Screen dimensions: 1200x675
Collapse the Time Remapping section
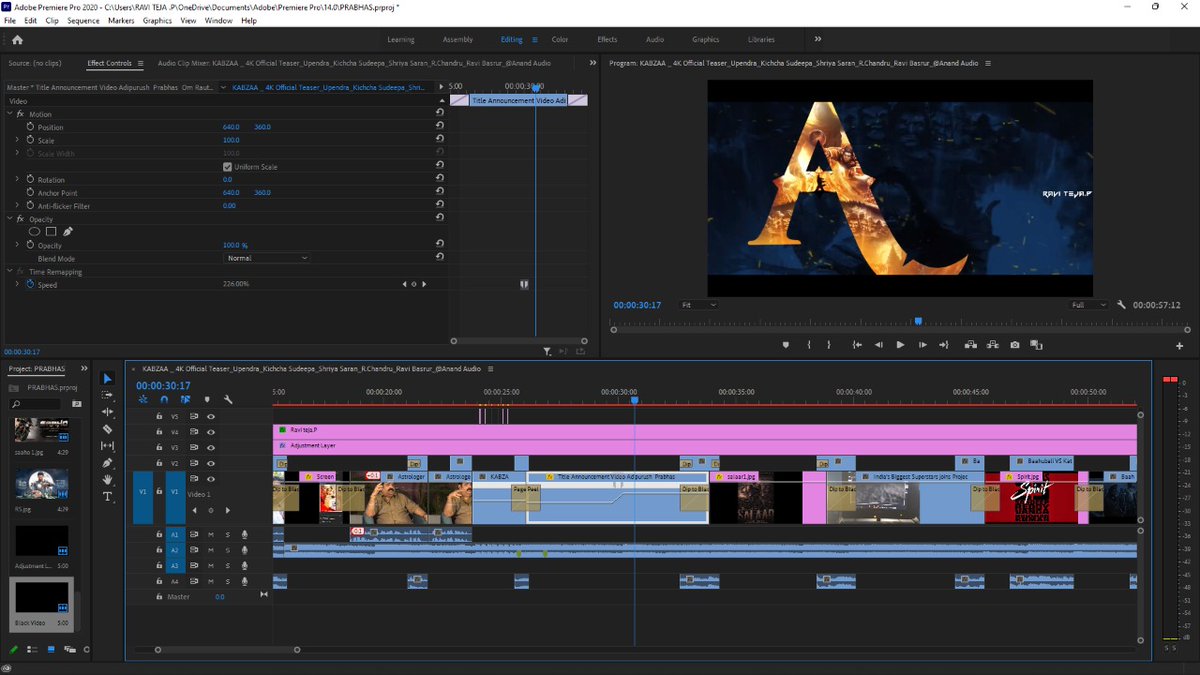coord(9,272)
